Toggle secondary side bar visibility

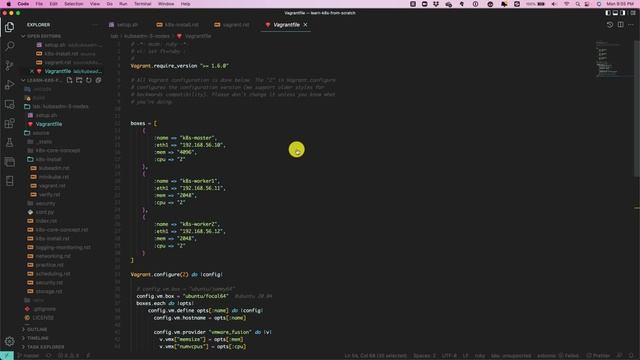tap(622, 13)
